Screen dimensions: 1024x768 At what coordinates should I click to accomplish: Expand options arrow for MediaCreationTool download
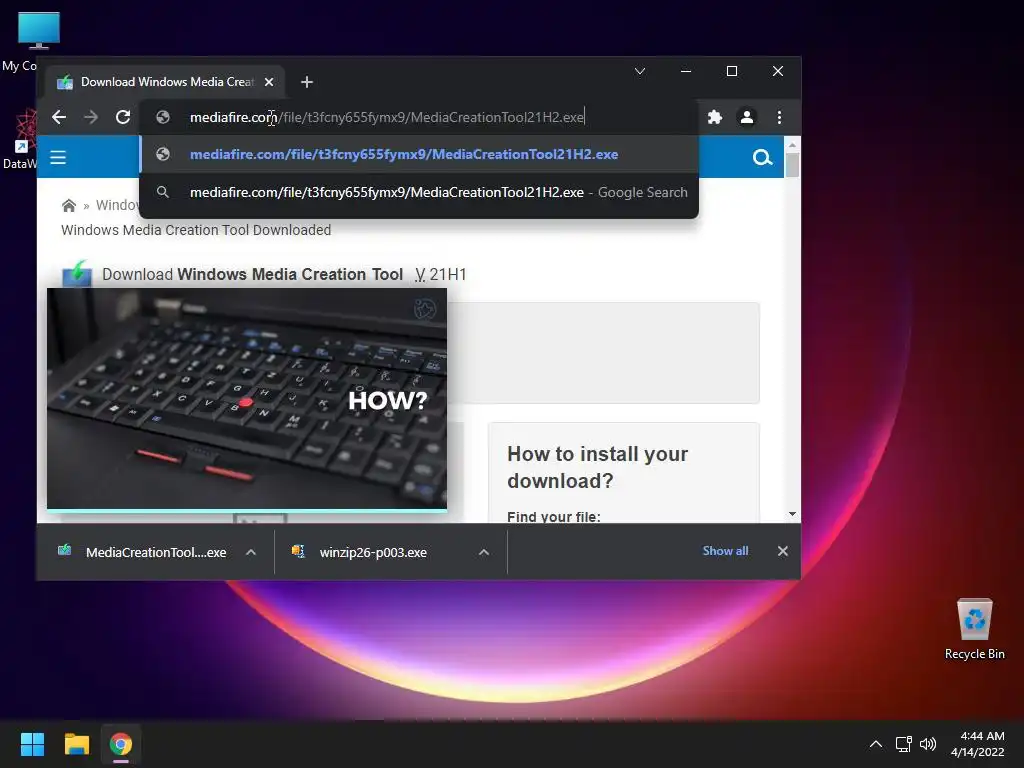pyautogui.click(x=251, y=552)
